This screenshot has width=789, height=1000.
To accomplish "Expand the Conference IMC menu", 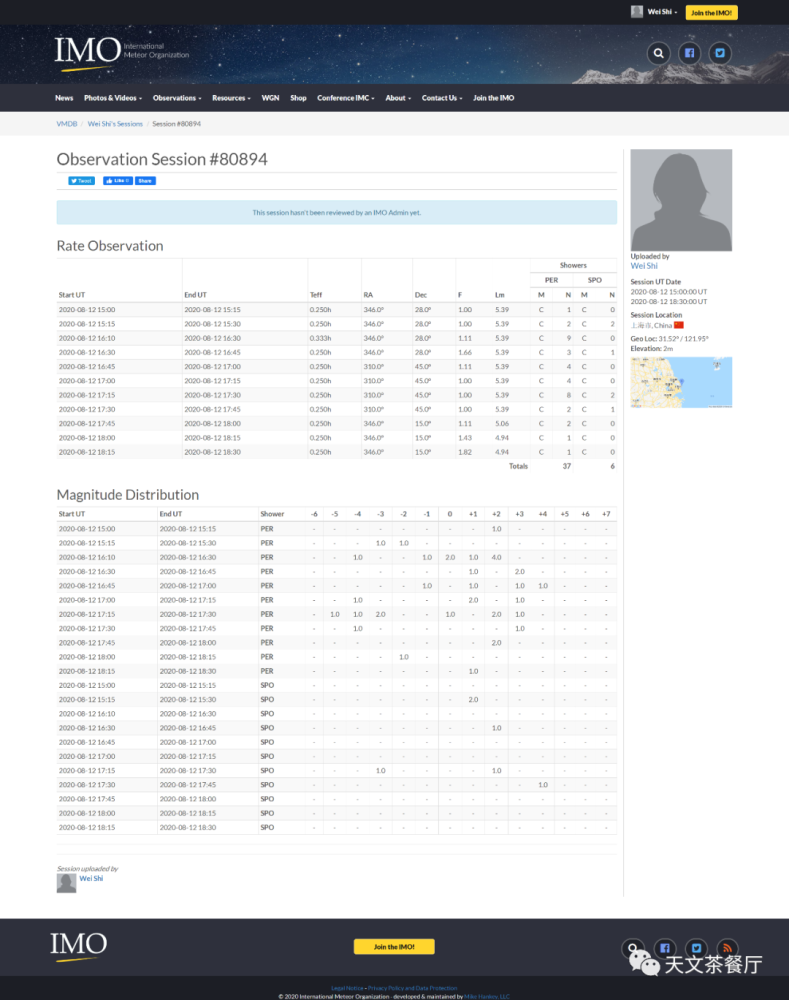I will click(346, 98).
